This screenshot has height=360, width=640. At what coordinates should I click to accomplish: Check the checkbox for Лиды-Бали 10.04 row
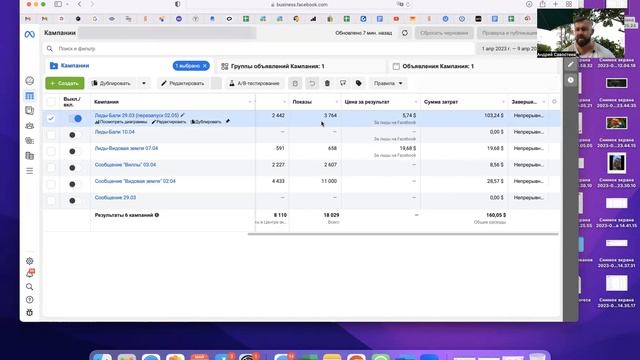coord(51,135)
